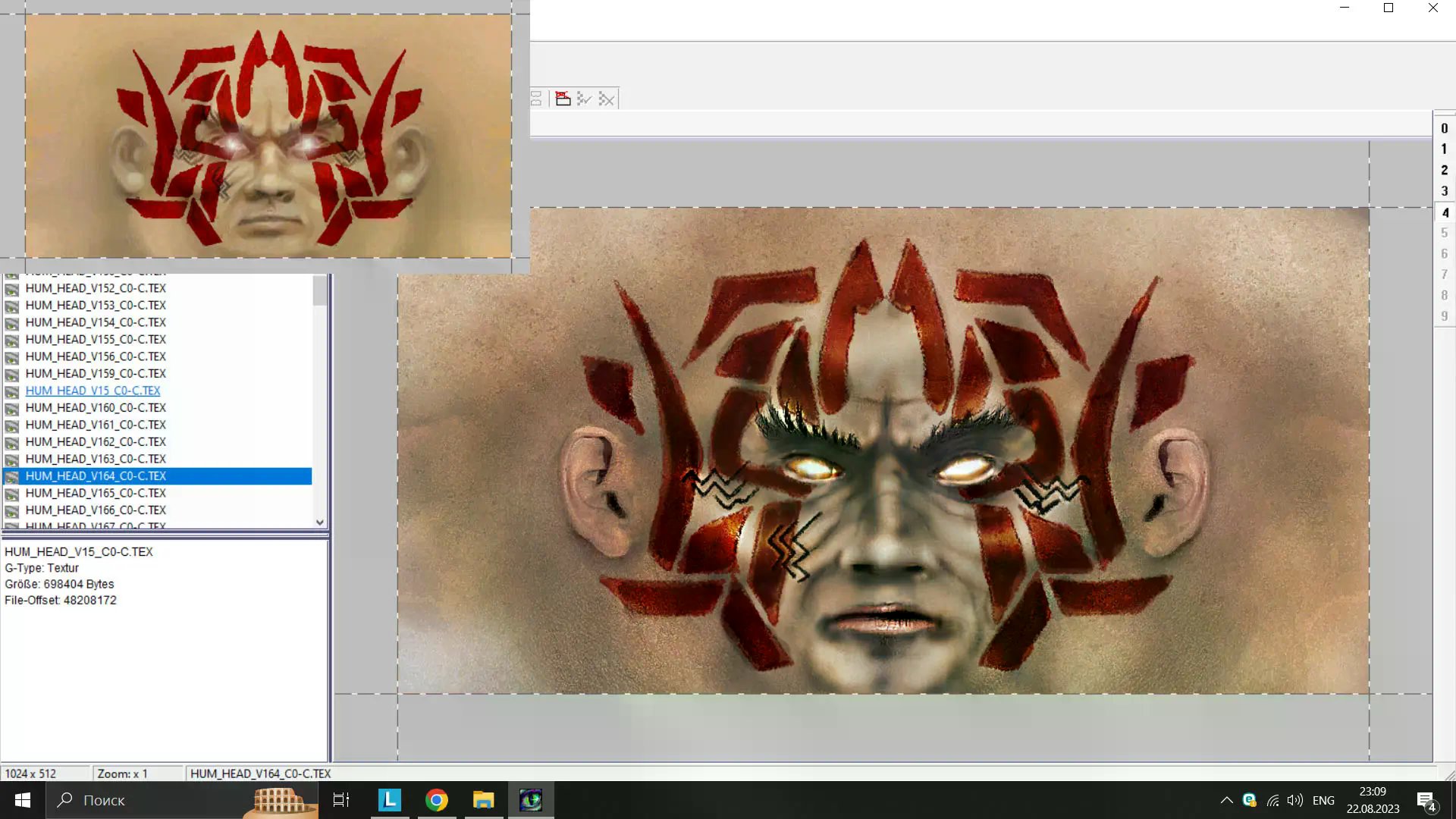Select HUM_HEAD_V165_C0-C.TEX in the list
The width and height of the screenshot is (1456, 819).
[x=96, y=493]
